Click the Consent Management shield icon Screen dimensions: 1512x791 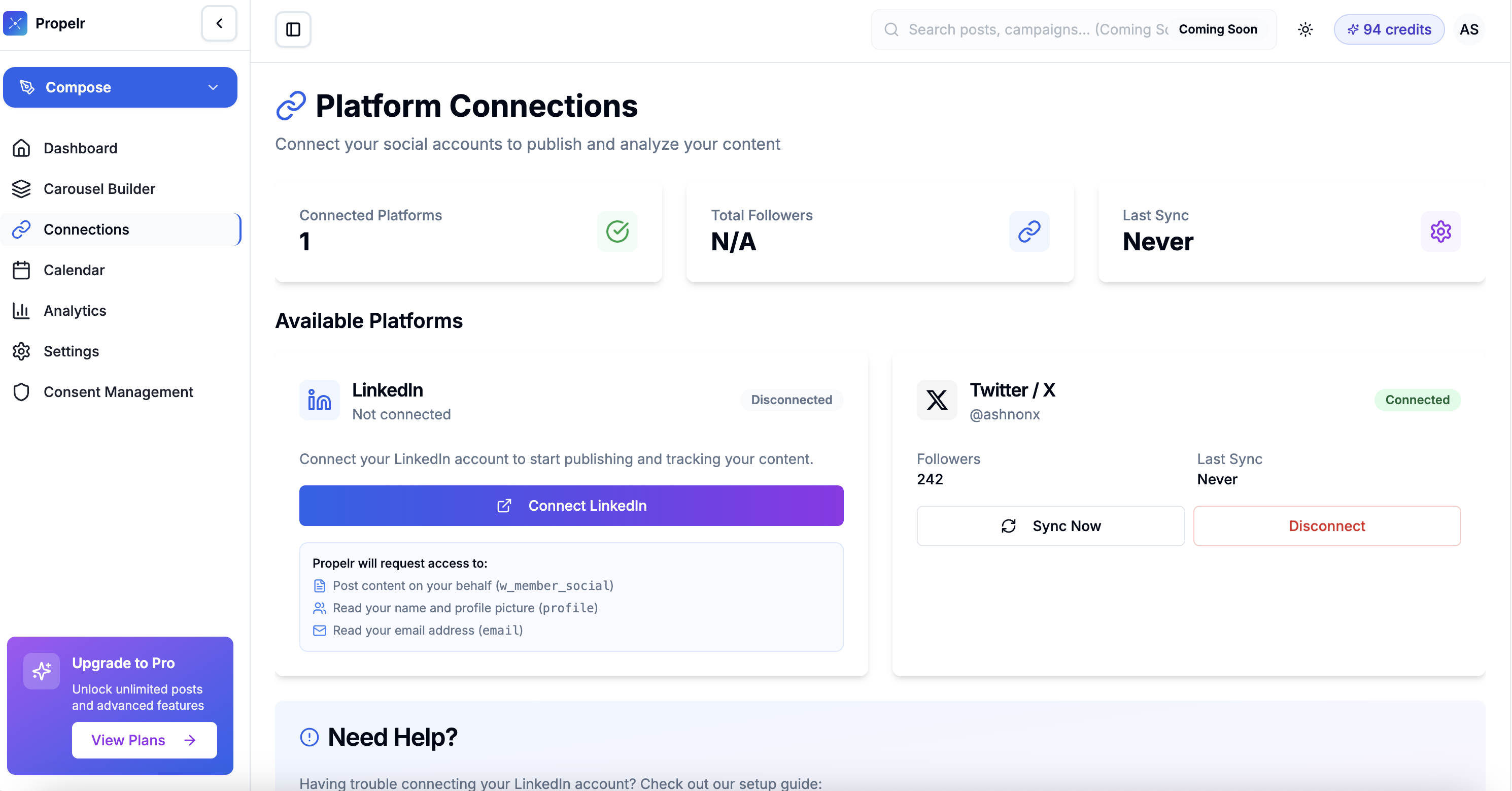coord(21,391)
